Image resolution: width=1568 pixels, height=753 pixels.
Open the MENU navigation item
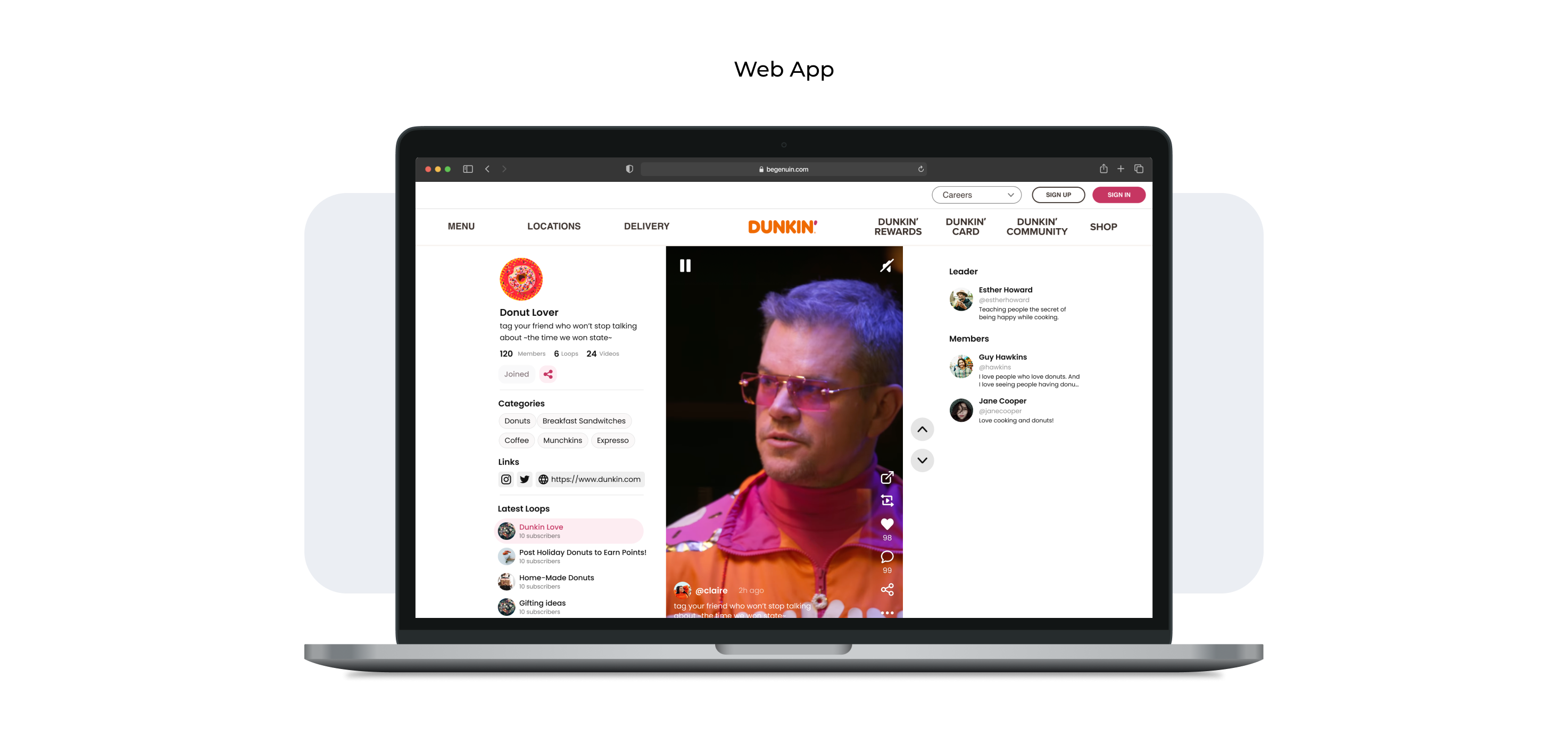pyautogui.click(x=461, y=226)
